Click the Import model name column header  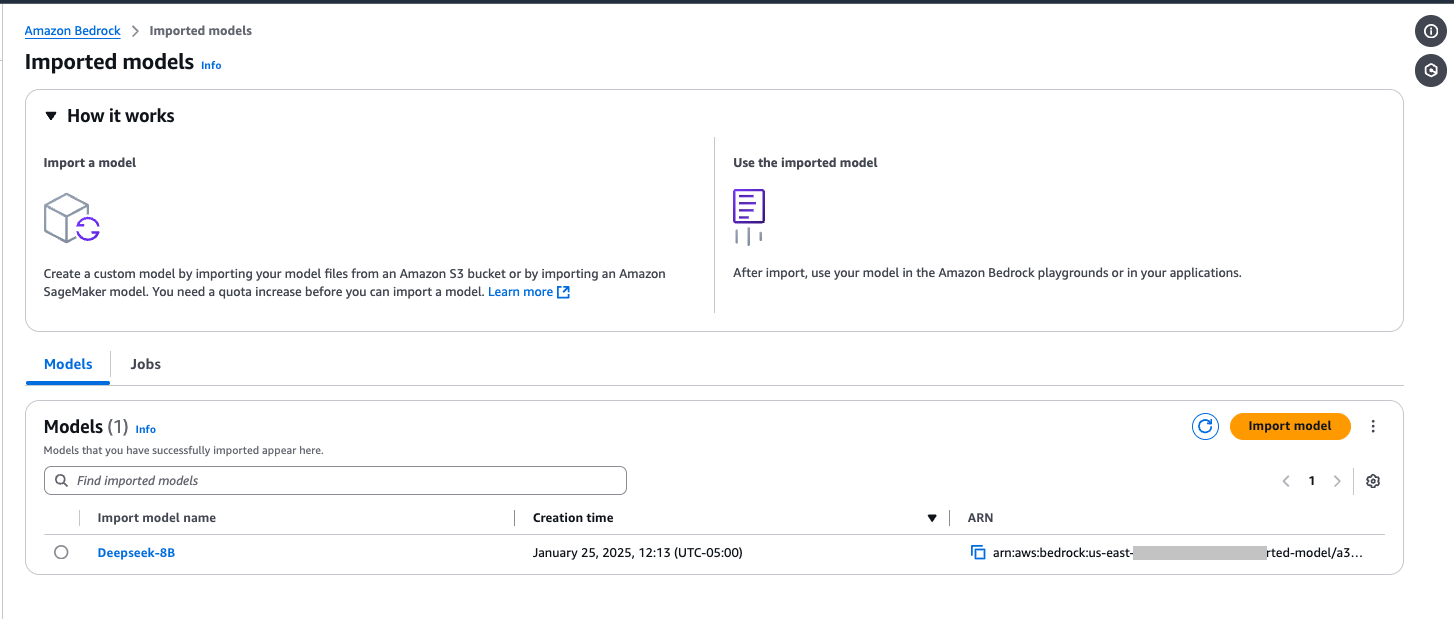tap(157, 518)
